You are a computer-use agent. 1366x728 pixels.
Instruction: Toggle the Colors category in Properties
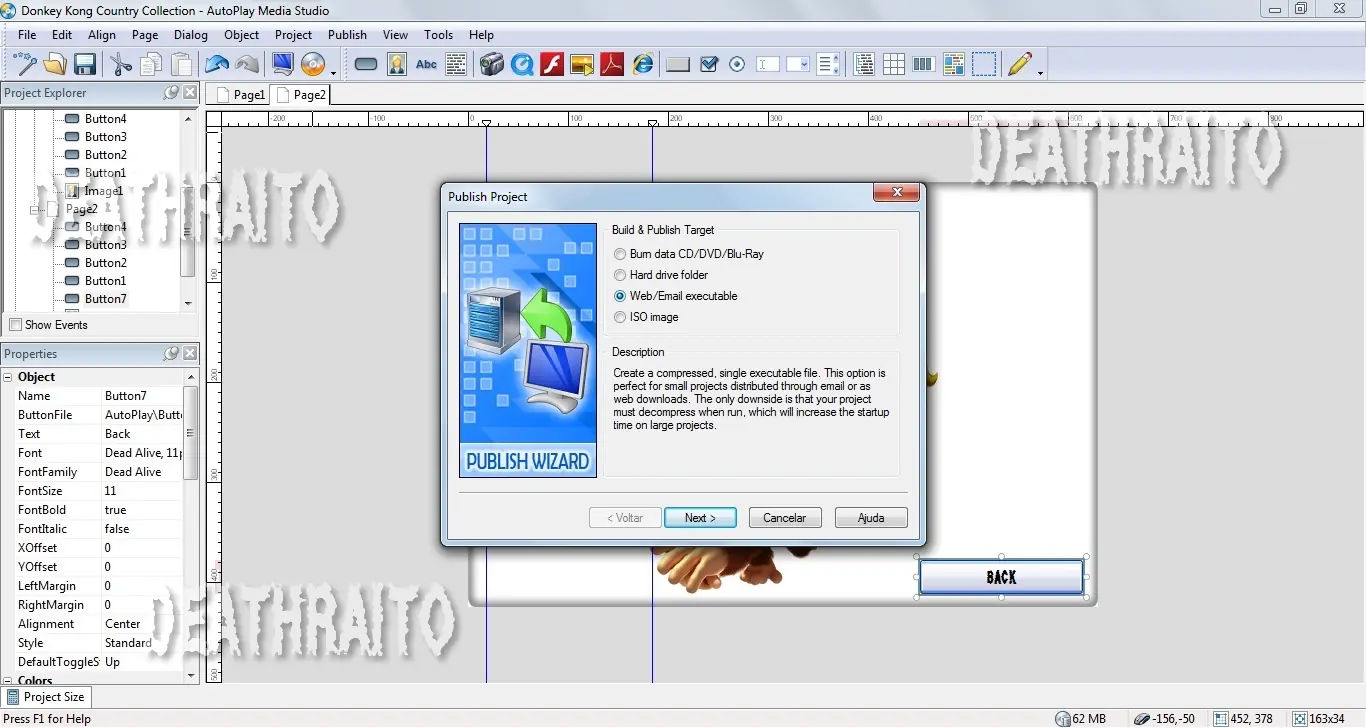pyautogui.click(x=8, y=681)
